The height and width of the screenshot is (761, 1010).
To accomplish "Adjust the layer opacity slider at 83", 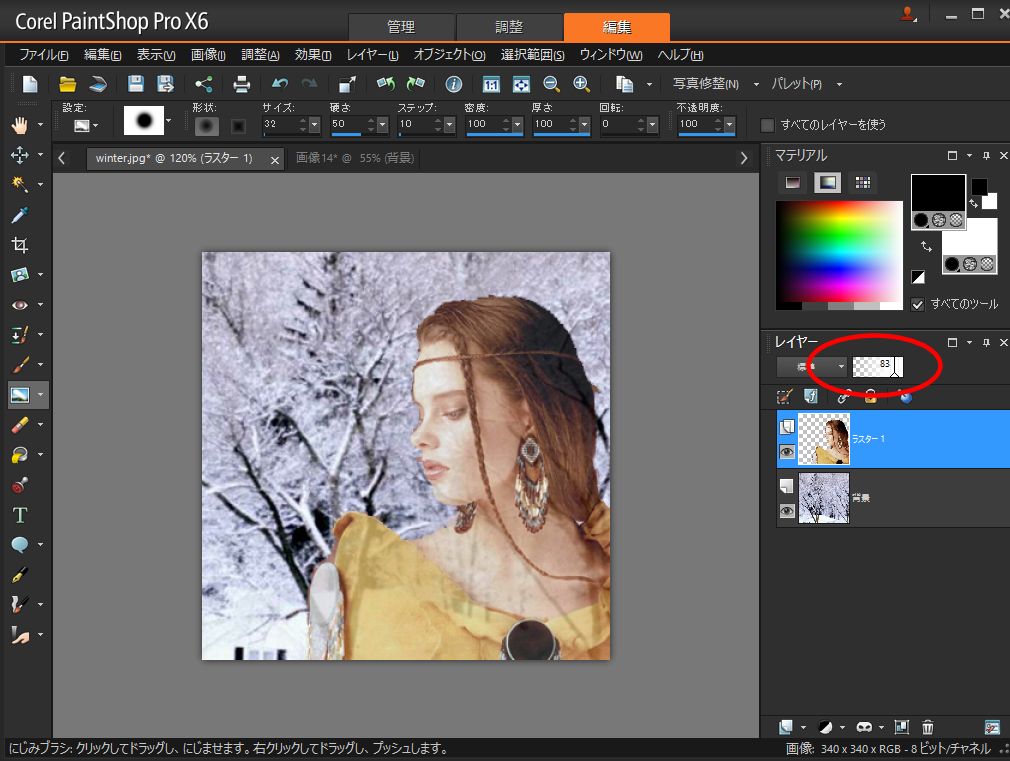I will point(877,367).
